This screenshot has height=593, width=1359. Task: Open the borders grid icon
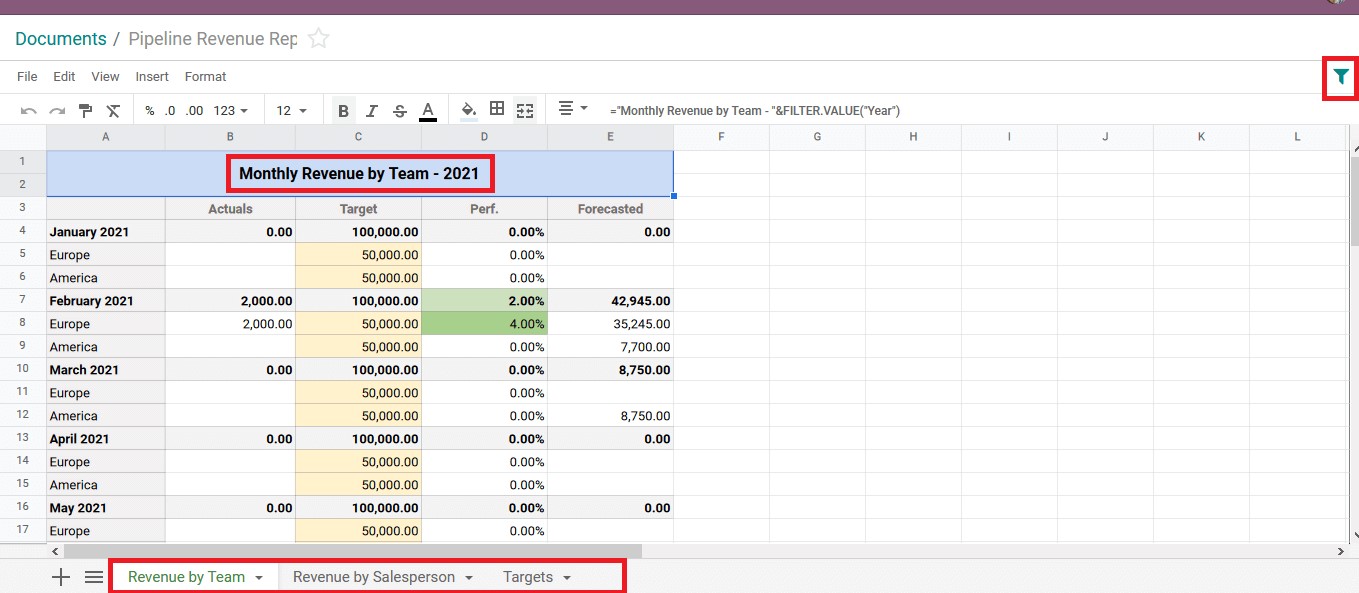(x=497, y=110)
